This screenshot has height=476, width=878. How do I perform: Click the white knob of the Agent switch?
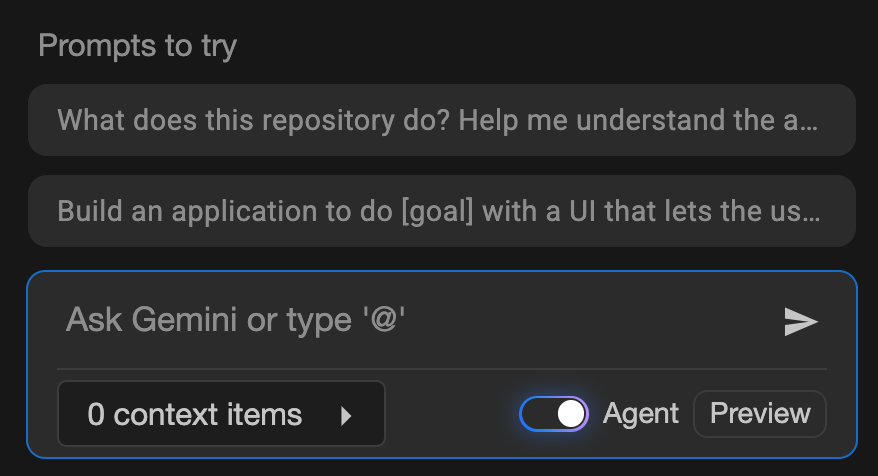(x=571, y=413)
